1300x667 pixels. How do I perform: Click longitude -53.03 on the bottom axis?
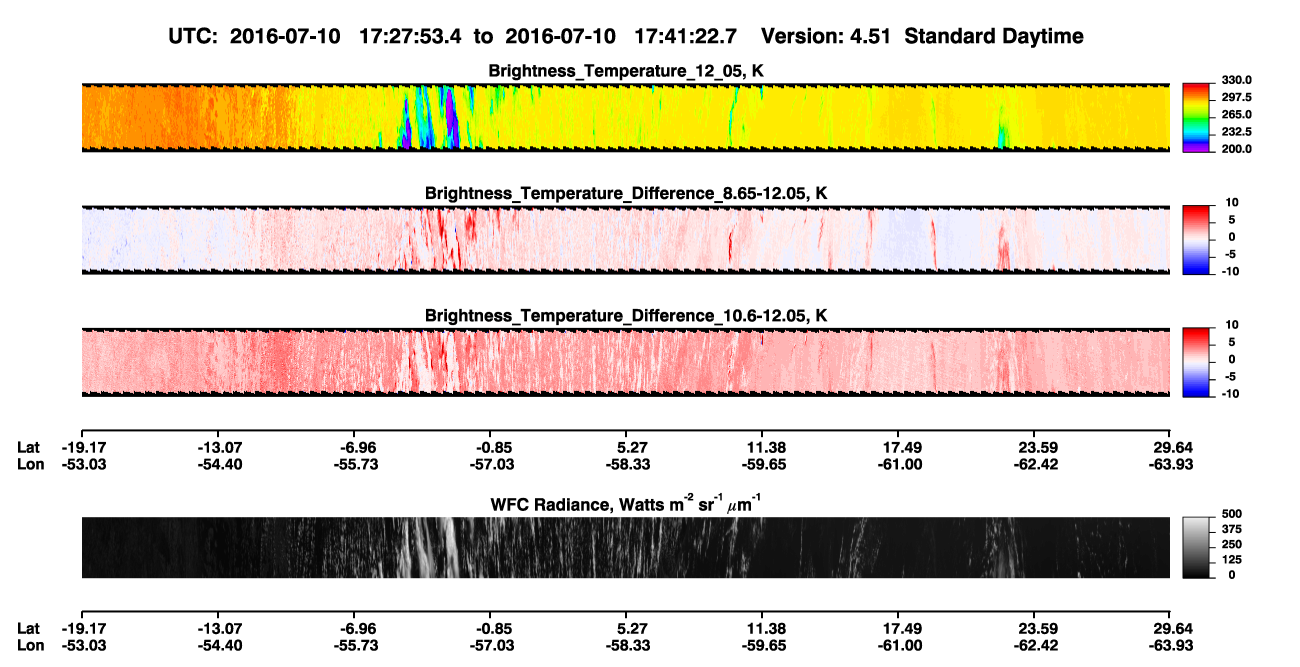point(82,644)
